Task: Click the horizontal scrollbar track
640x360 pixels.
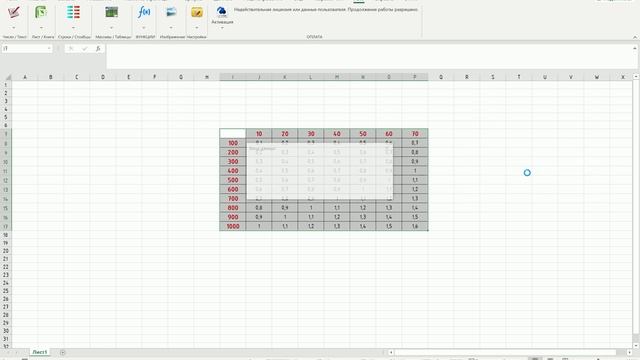Action: 505,352
